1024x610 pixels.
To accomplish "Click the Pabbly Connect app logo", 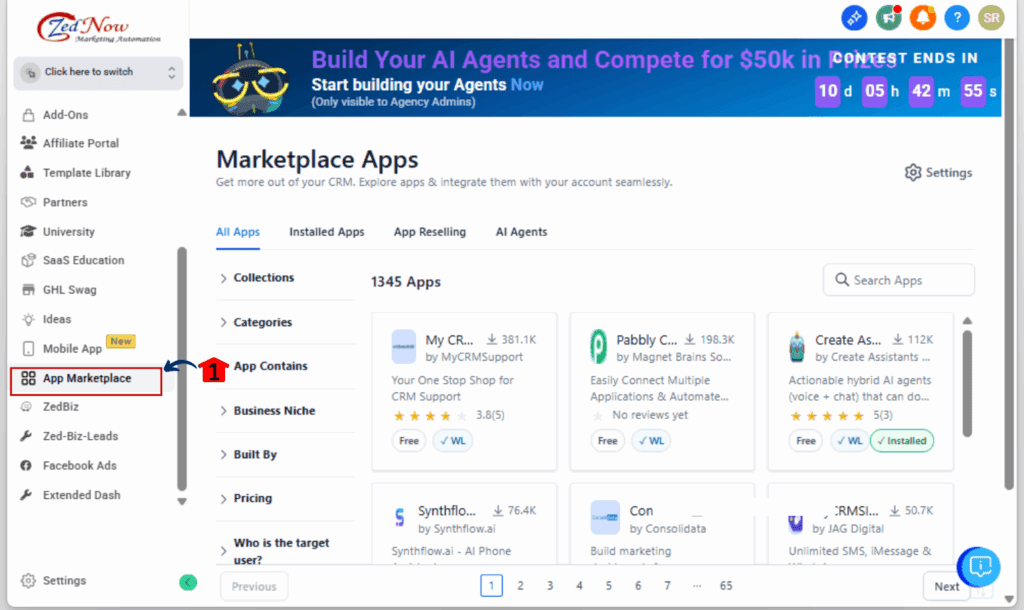I will click(x=598, y=347).
